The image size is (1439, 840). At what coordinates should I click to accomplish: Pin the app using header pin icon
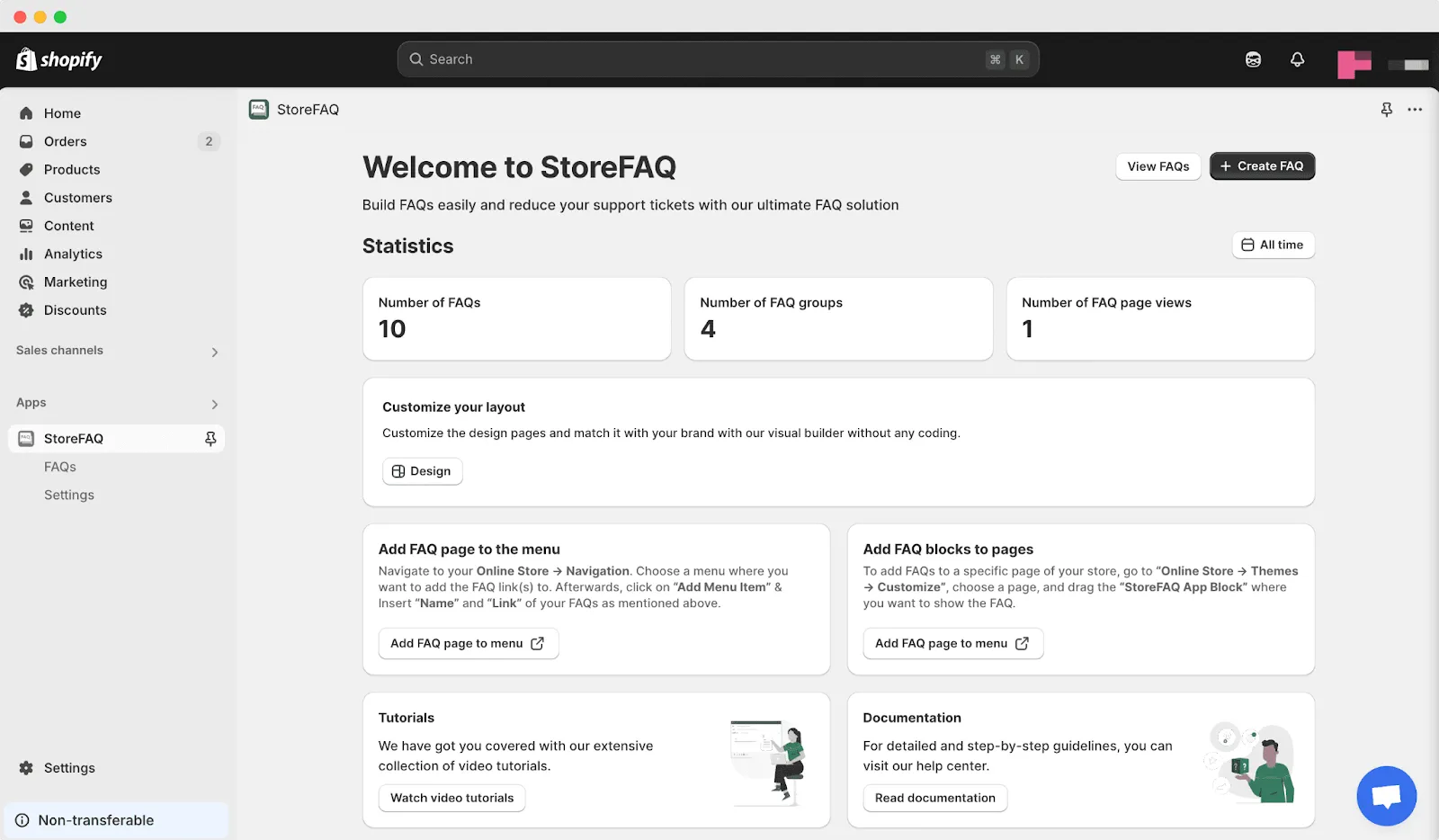tap(1386, 110)
